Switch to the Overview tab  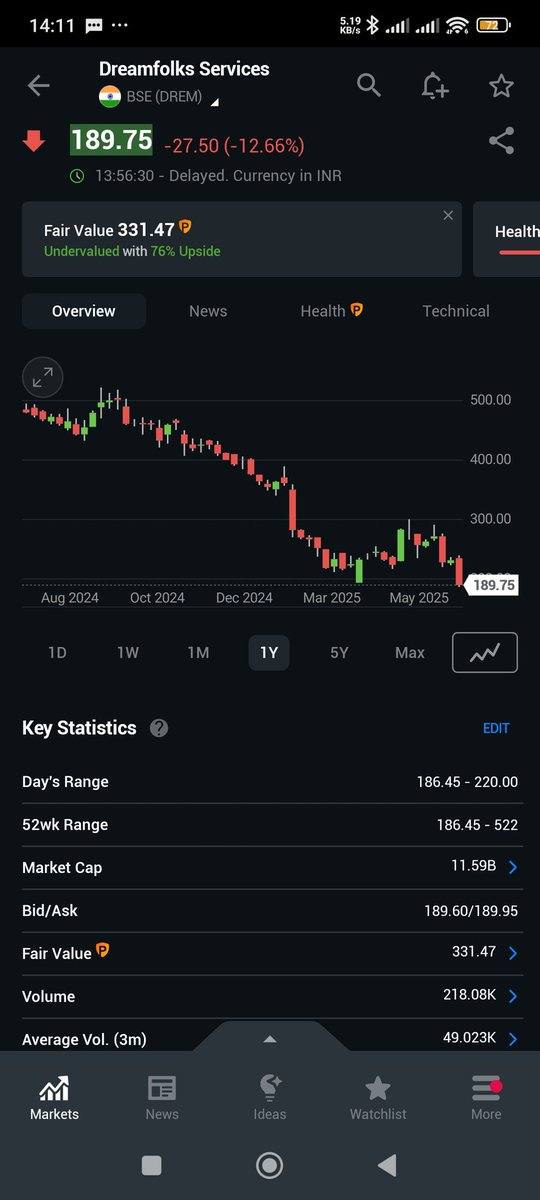[84, 311]
